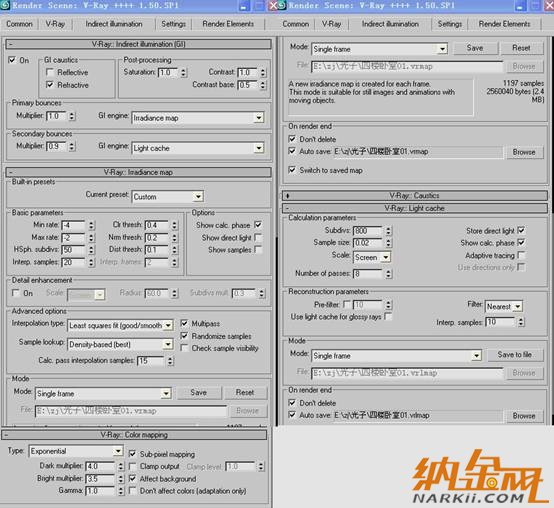
Task: Click Reset button in left Irradiance map Mode
Action: (245, 392)
